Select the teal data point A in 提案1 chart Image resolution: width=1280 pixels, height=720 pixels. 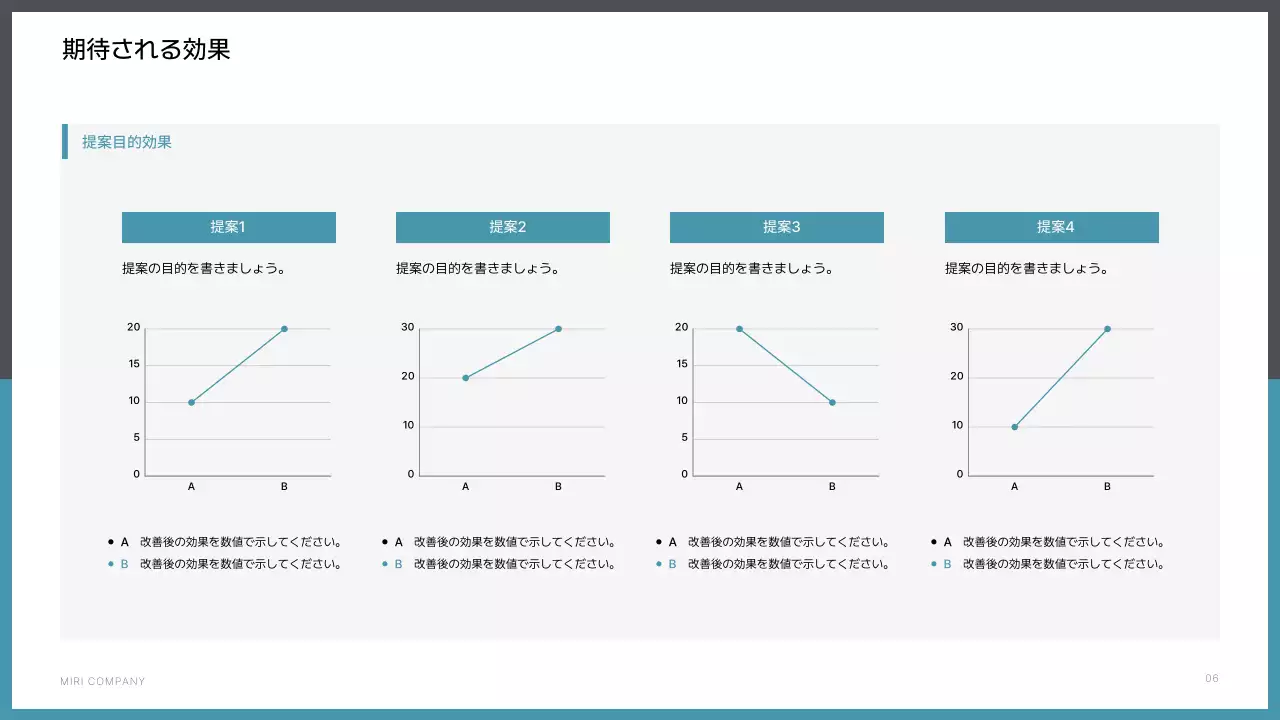pos(190,401)
